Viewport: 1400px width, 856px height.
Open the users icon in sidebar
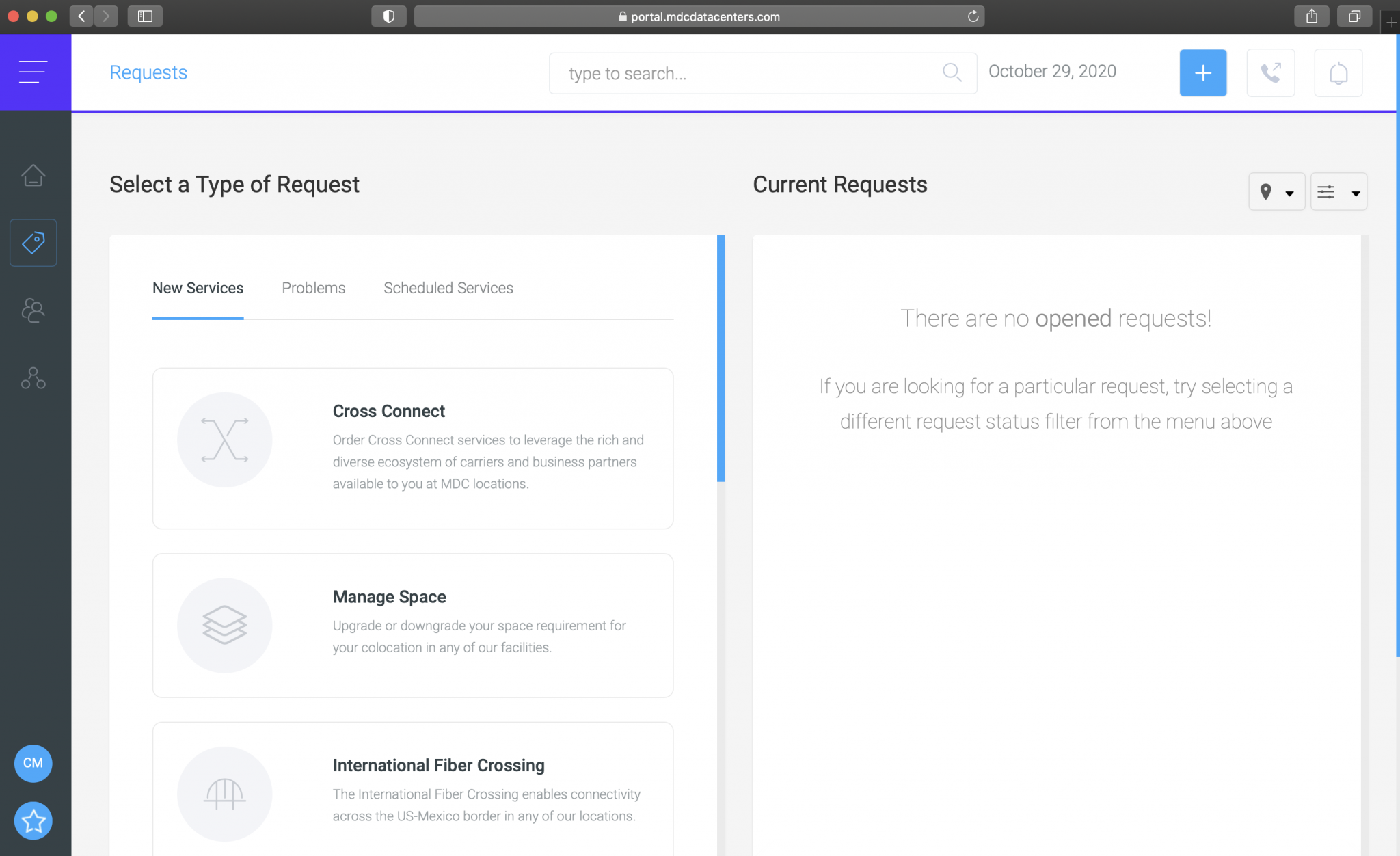pyautogui.click(x=33, y=310)
